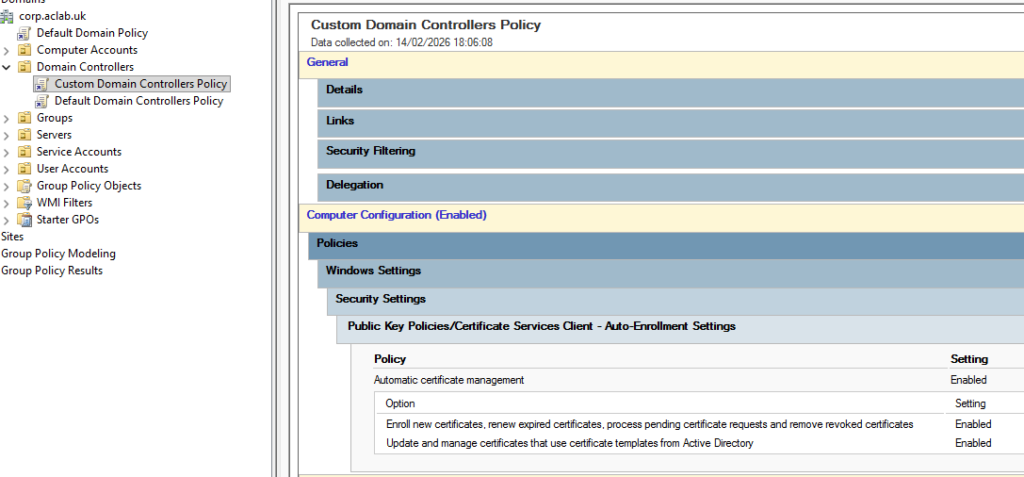Expand the Delegation report section
Image resolution: width=1024 pixels, height=477 pixels.
click(x=354, y=185)
